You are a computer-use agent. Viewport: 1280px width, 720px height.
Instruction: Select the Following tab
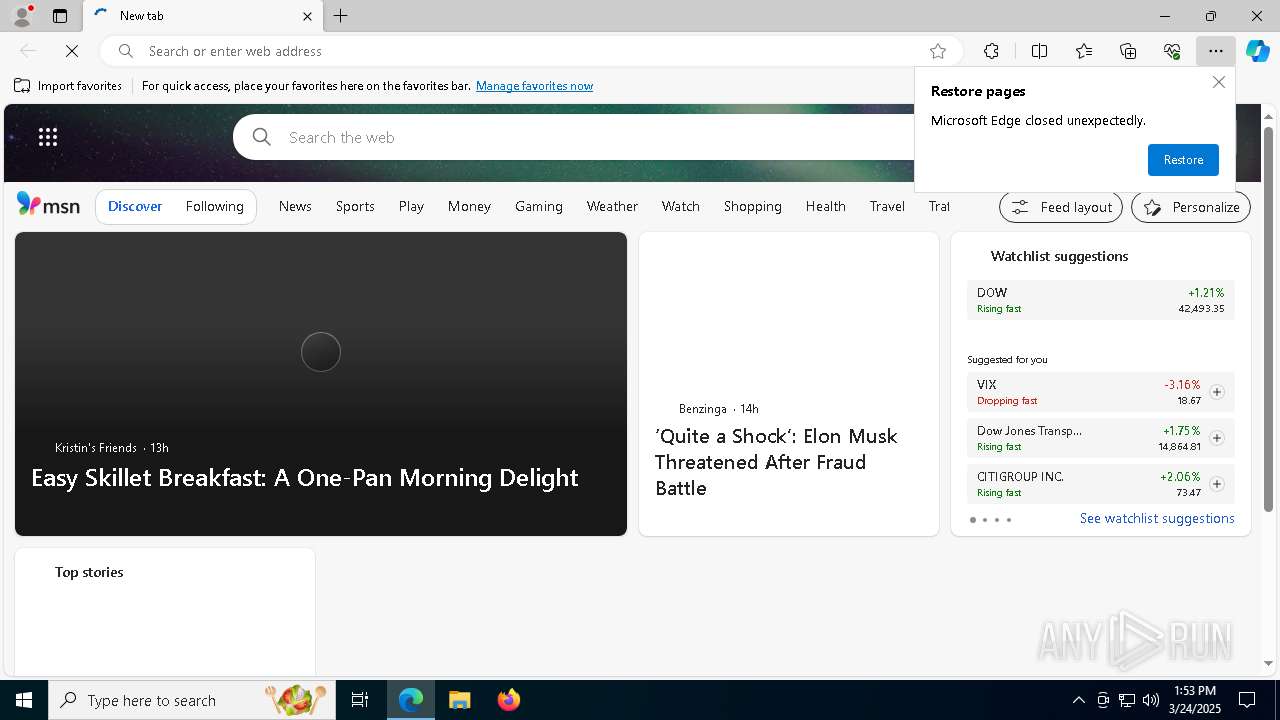pos(214,206)
